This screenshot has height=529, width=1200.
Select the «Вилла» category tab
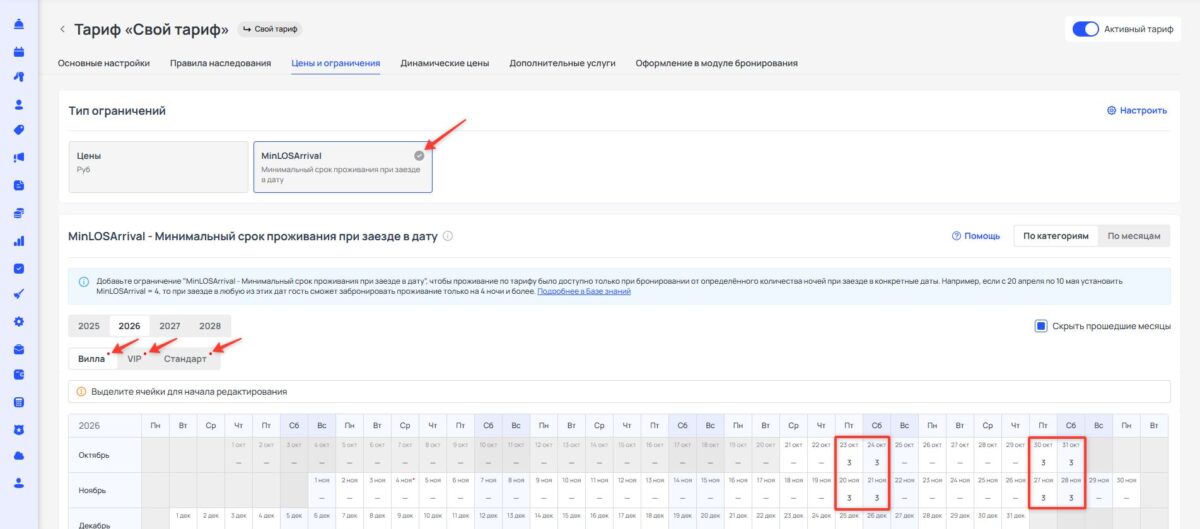(92, 359)
